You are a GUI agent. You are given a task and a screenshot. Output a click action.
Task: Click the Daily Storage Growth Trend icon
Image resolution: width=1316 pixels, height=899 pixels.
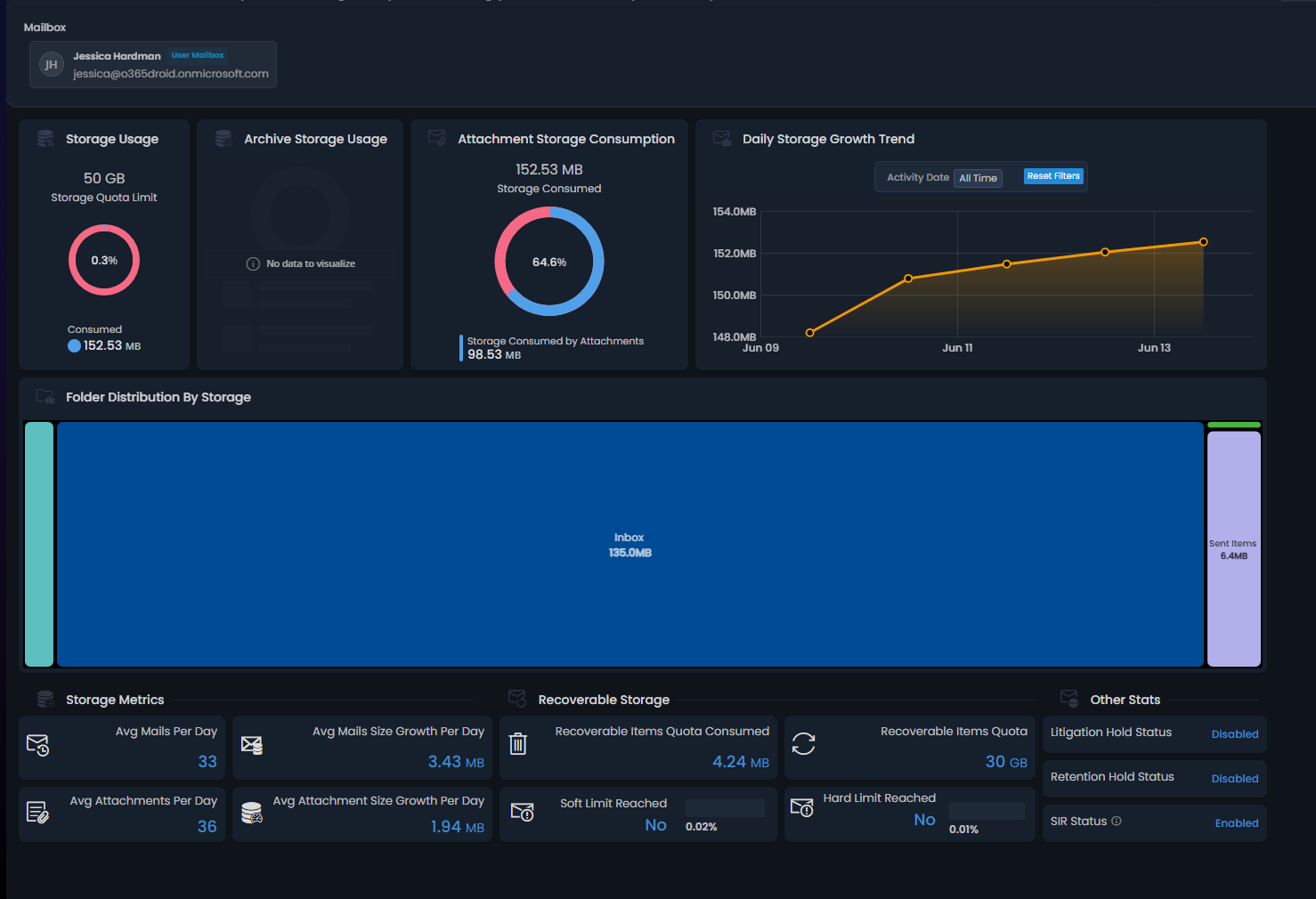click(722, 138)
